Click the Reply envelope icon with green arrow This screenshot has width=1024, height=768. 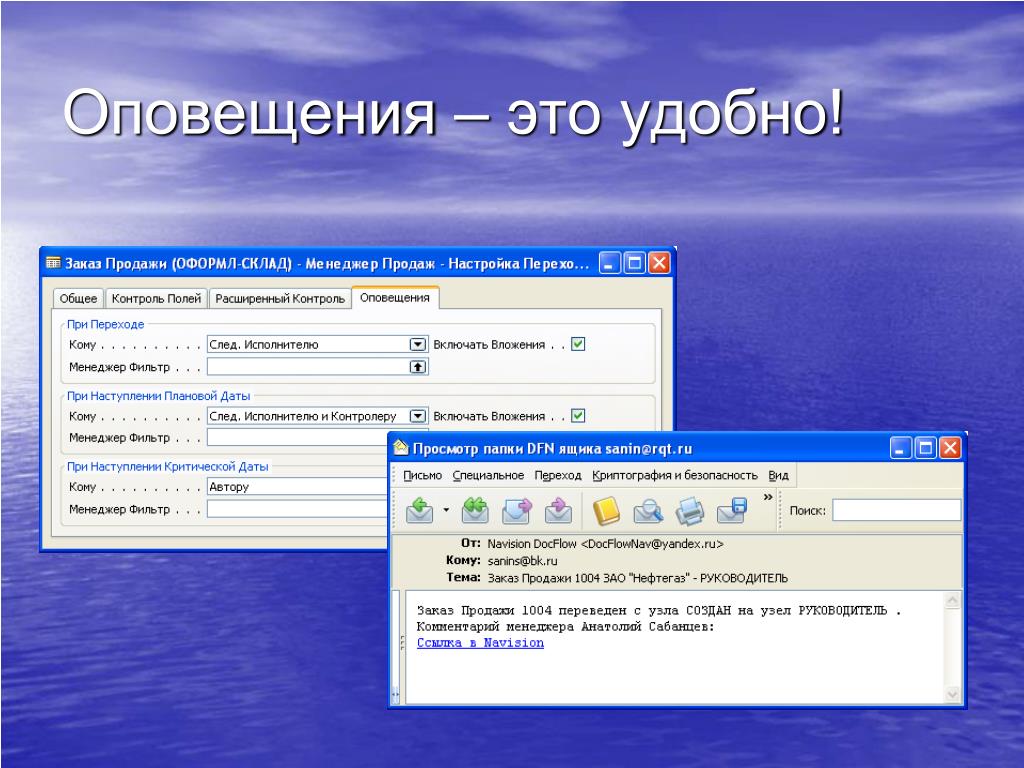[420, 510]
